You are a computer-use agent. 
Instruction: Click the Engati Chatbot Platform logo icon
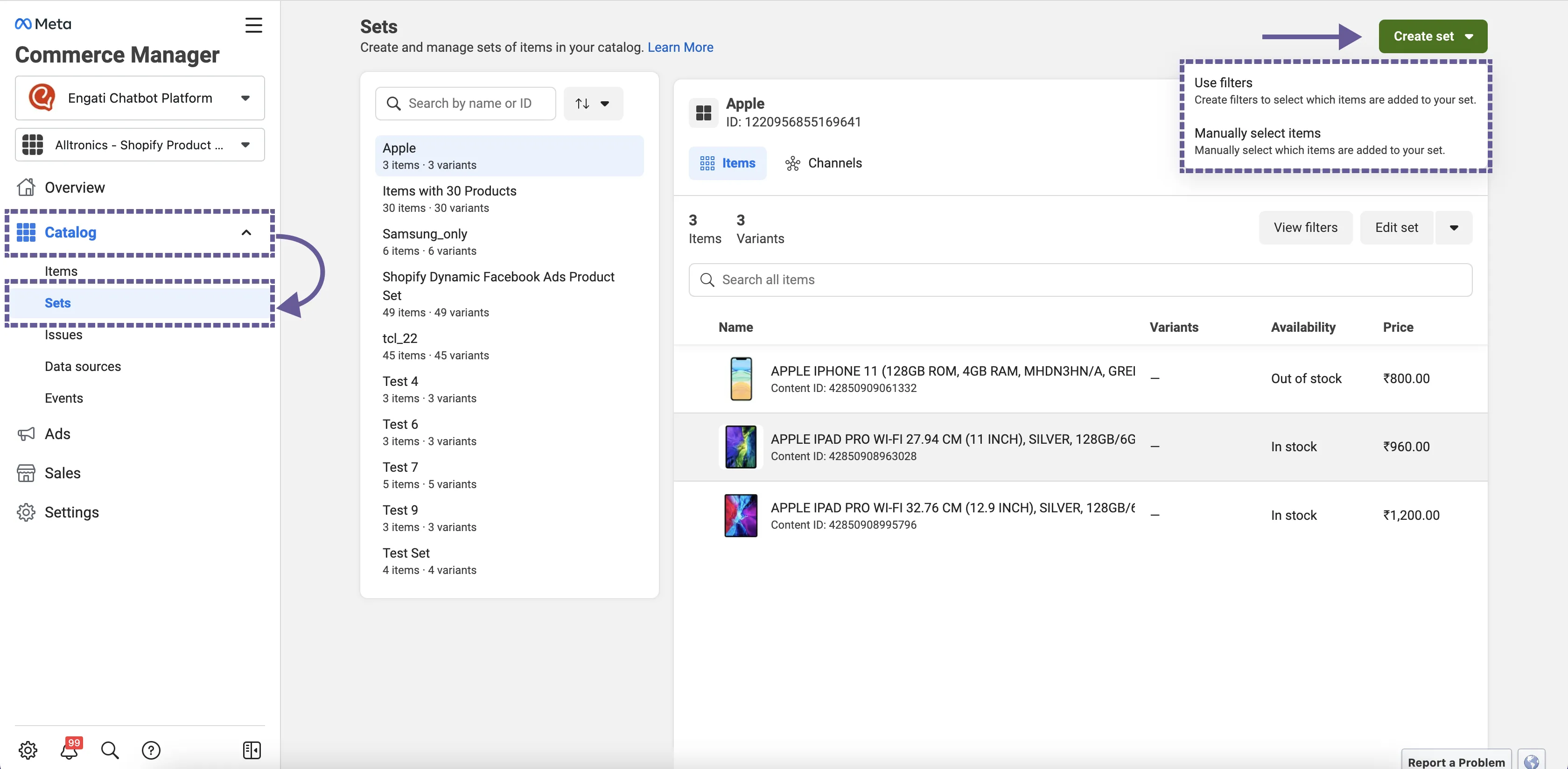(42, 98)
